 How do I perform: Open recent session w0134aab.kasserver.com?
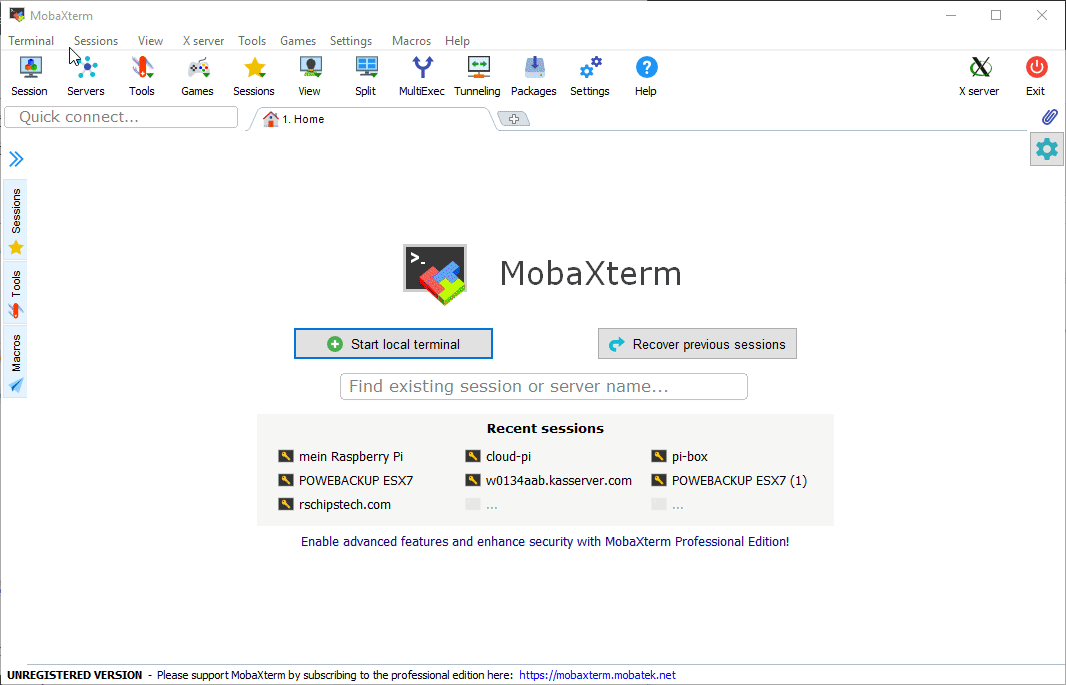pyautogui.click(x=549, y=480)
